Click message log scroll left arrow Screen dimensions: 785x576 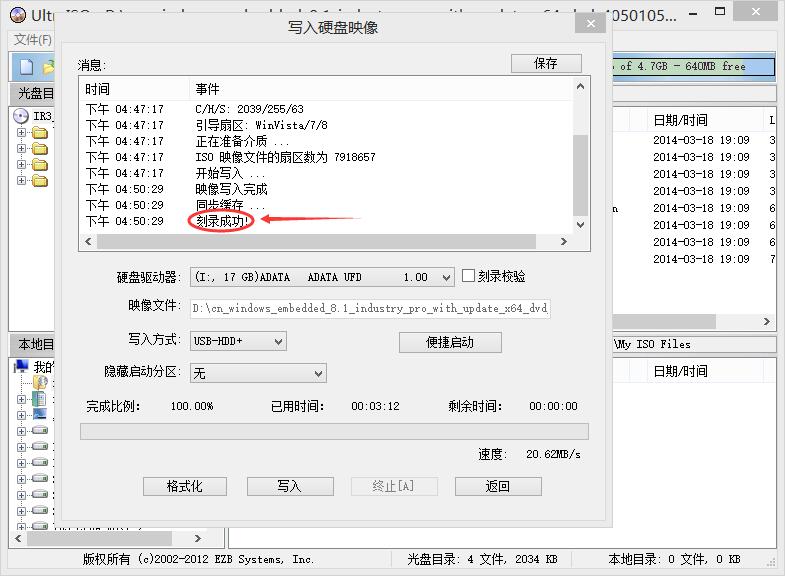[89, 242]
